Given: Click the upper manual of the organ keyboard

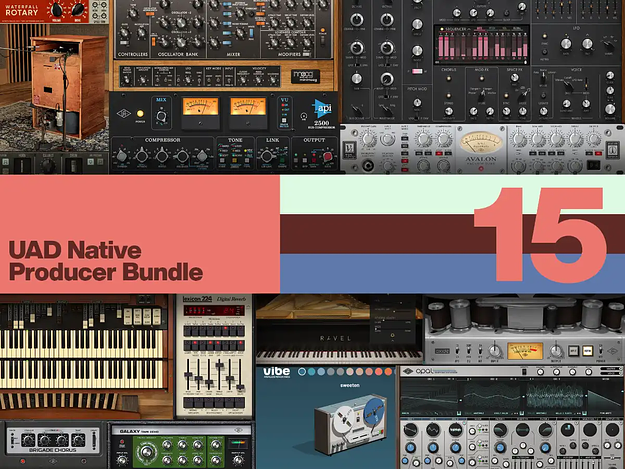Looking at the screenshot, I should click(81, 344).
